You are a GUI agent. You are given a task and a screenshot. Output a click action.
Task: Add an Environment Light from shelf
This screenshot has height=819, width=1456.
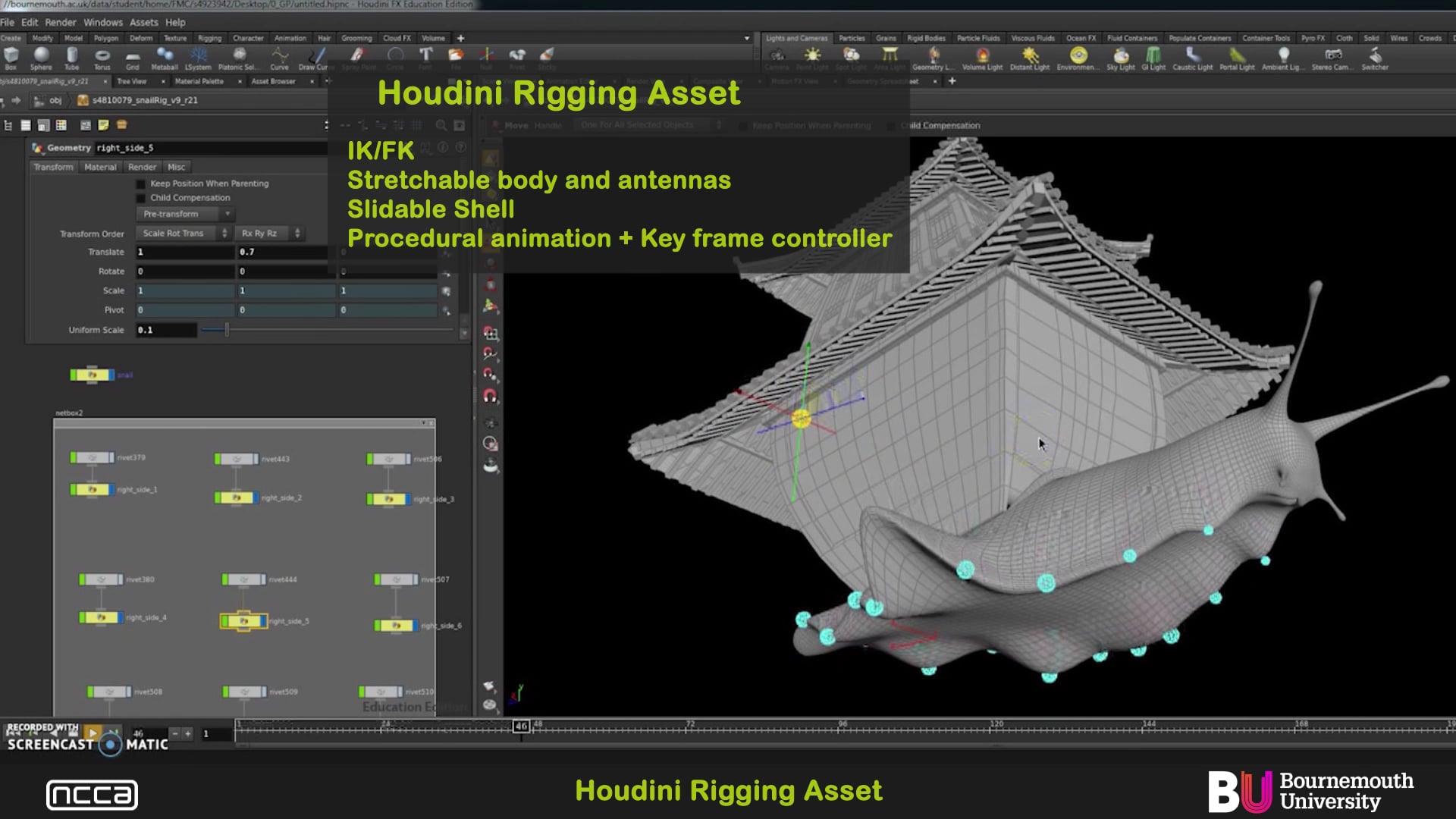point(1078,58)
